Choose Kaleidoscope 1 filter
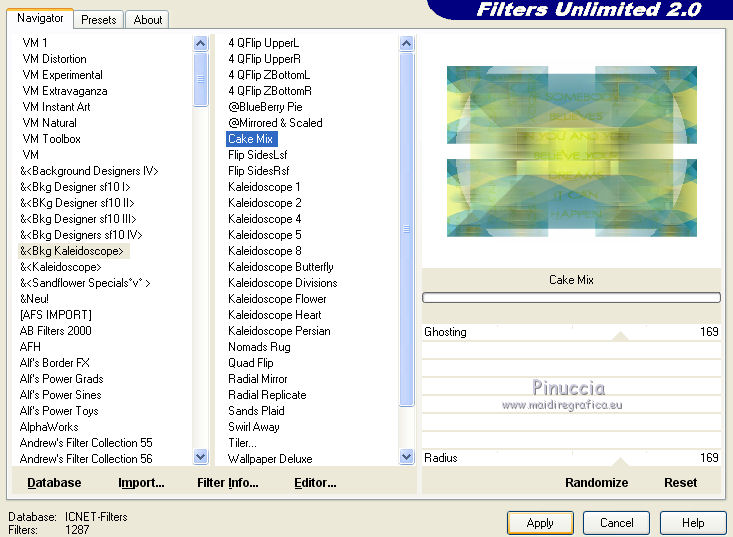This screenshot has width=733, height=537. (264, 186)
